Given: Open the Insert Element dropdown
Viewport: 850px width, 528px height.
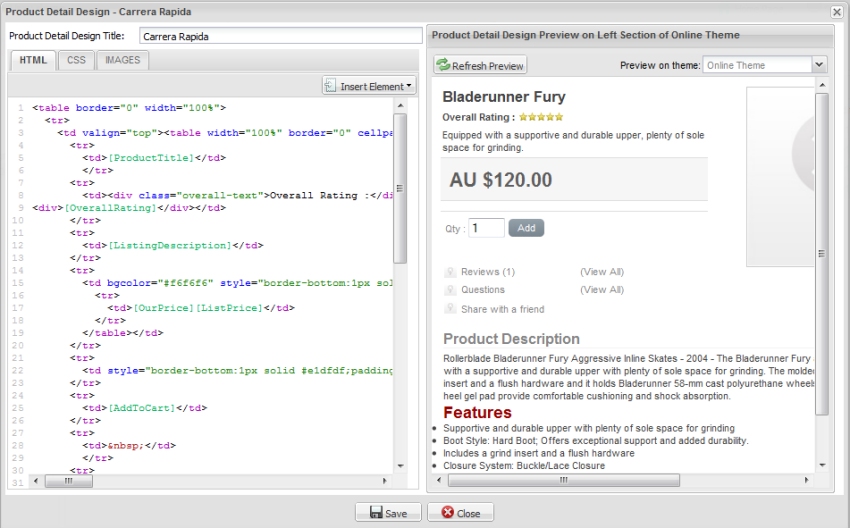Looking at the screenshot, I should pyautogui.click(x=369, y=86).
